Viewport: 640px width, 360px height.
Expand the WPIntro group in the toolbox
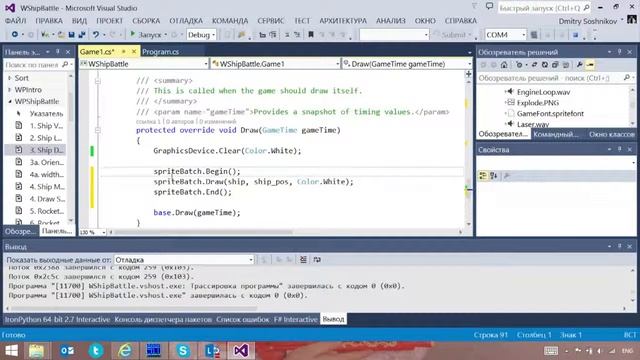10,89
